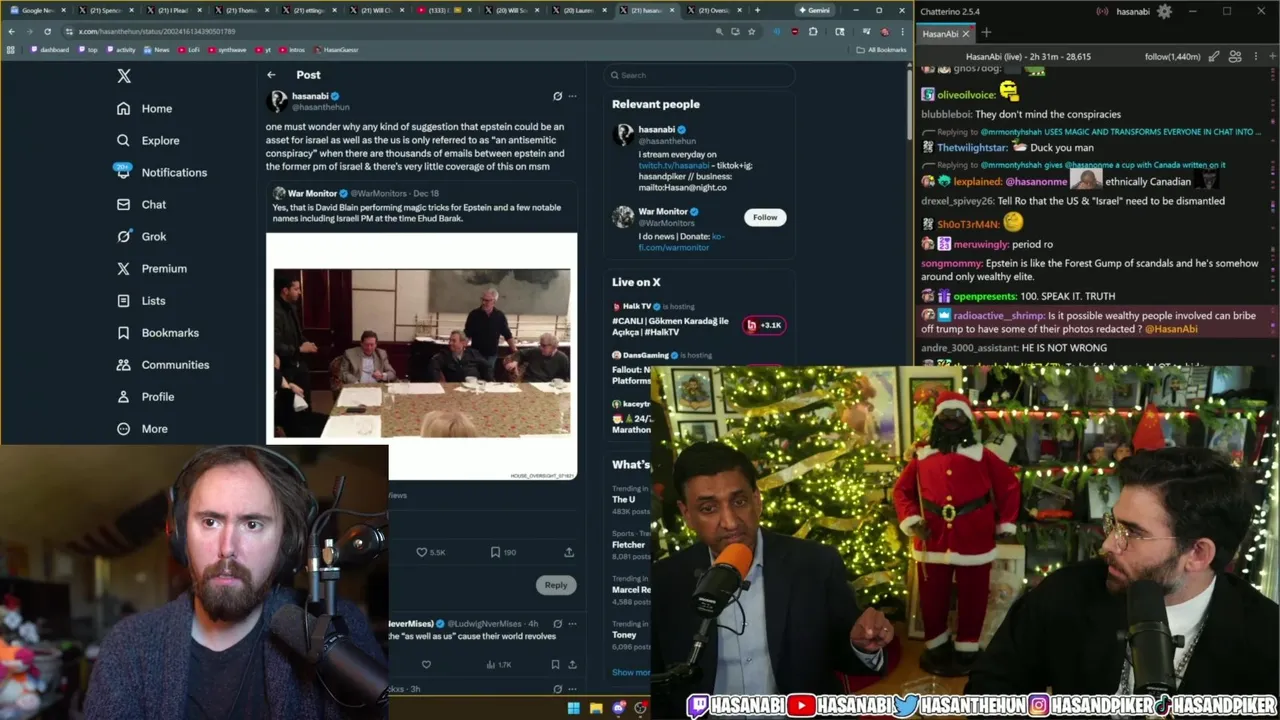
Task: Add a new split in Chatterino
Action: coord(1270,57)
